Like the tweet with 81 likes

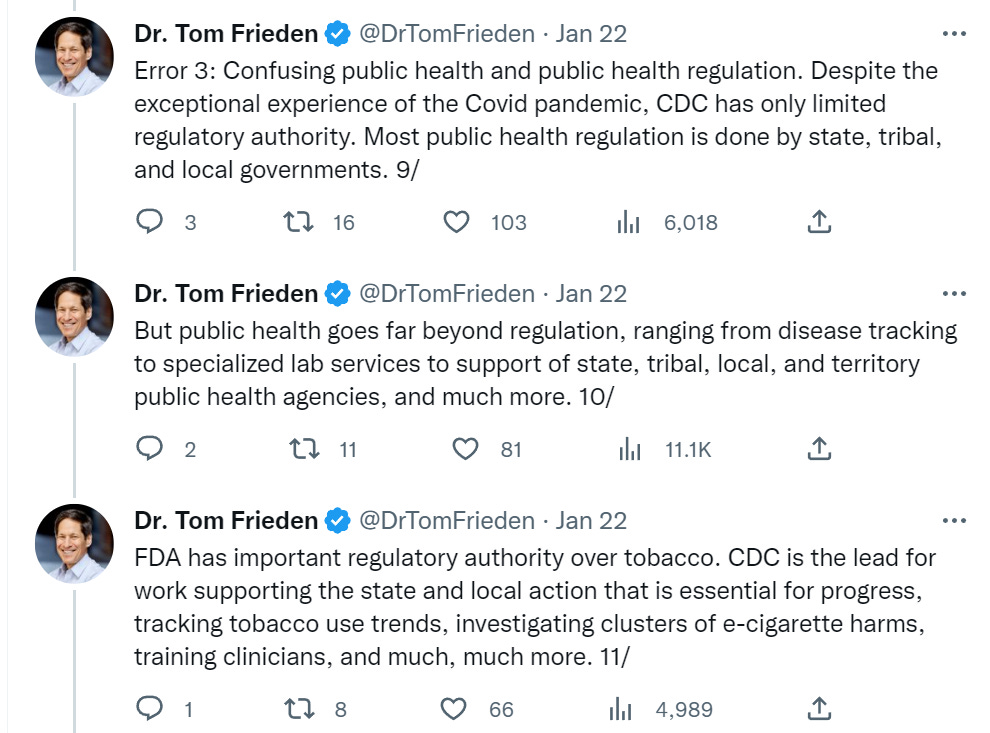tap(465, 449)
